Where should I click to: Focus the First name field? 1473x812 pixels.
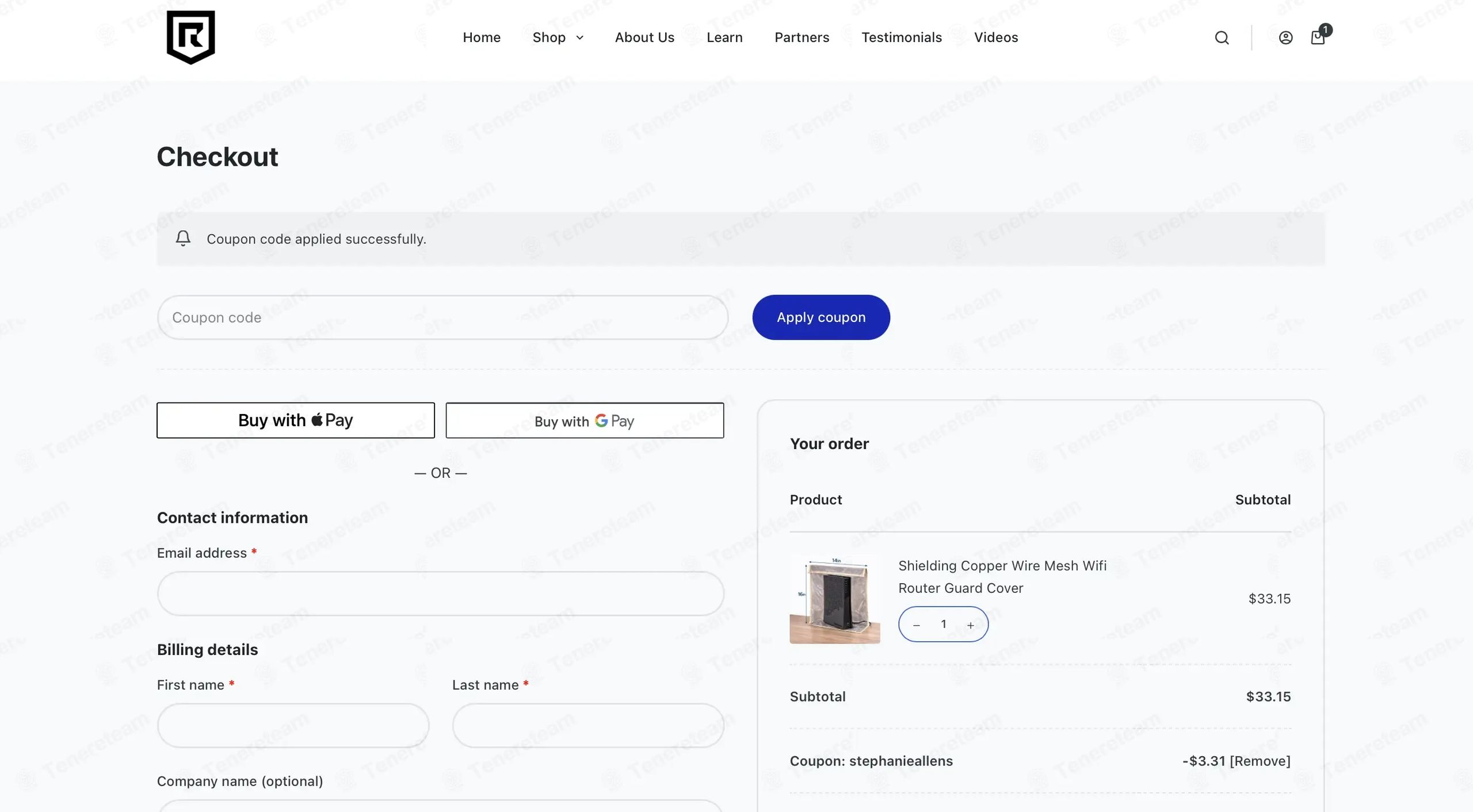[x=293, y=726]
